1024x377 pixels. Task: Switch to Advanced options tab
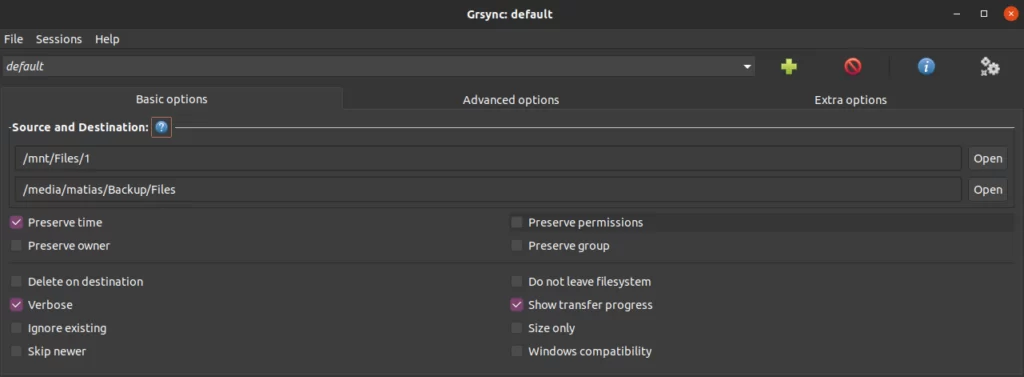point(511,100)
